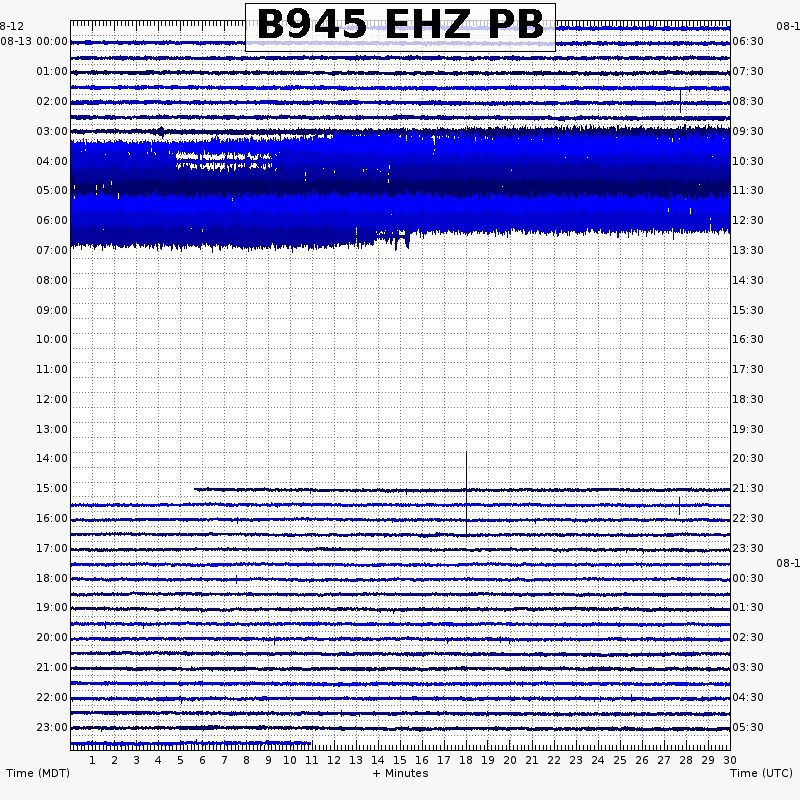The height and width of the screenshot is (800, 800).
Task: Click the 08:30 UTC time label
Action: [748, 102]
